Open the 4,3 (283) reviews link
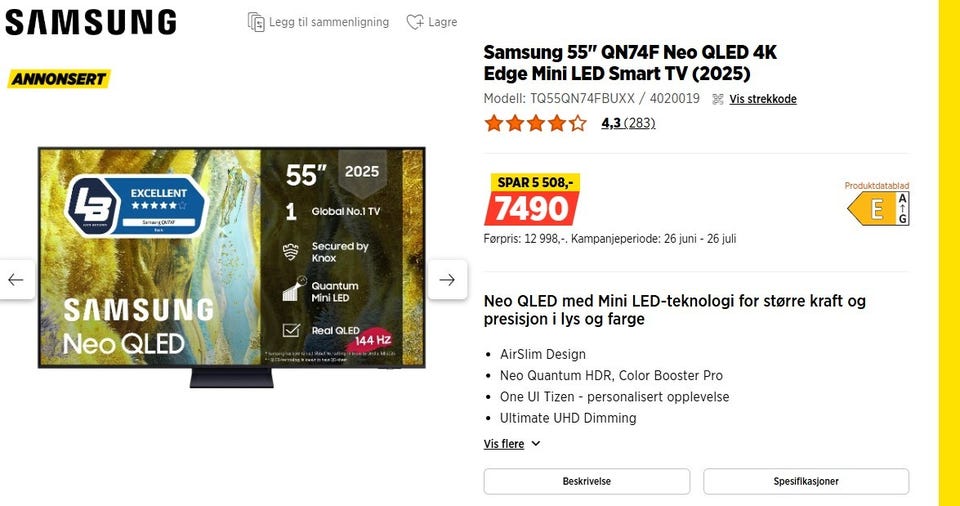 pos(628,123)
